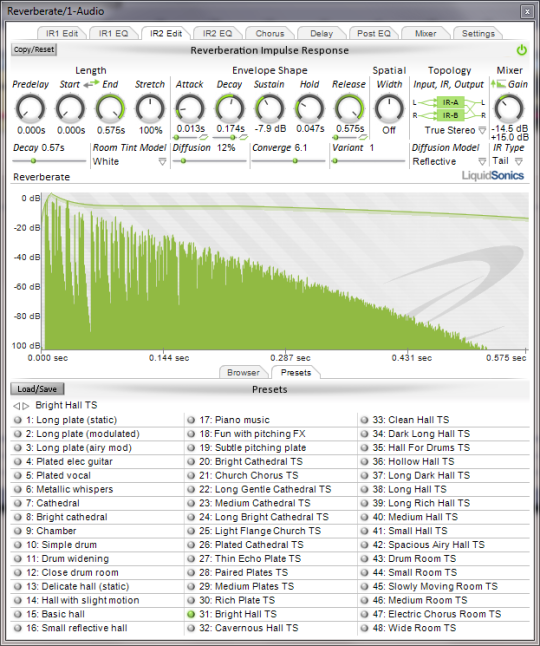This screenshot has height=646, width=540.
Task: Click the Decay curve shape icon
Action: tap(244, 137)
